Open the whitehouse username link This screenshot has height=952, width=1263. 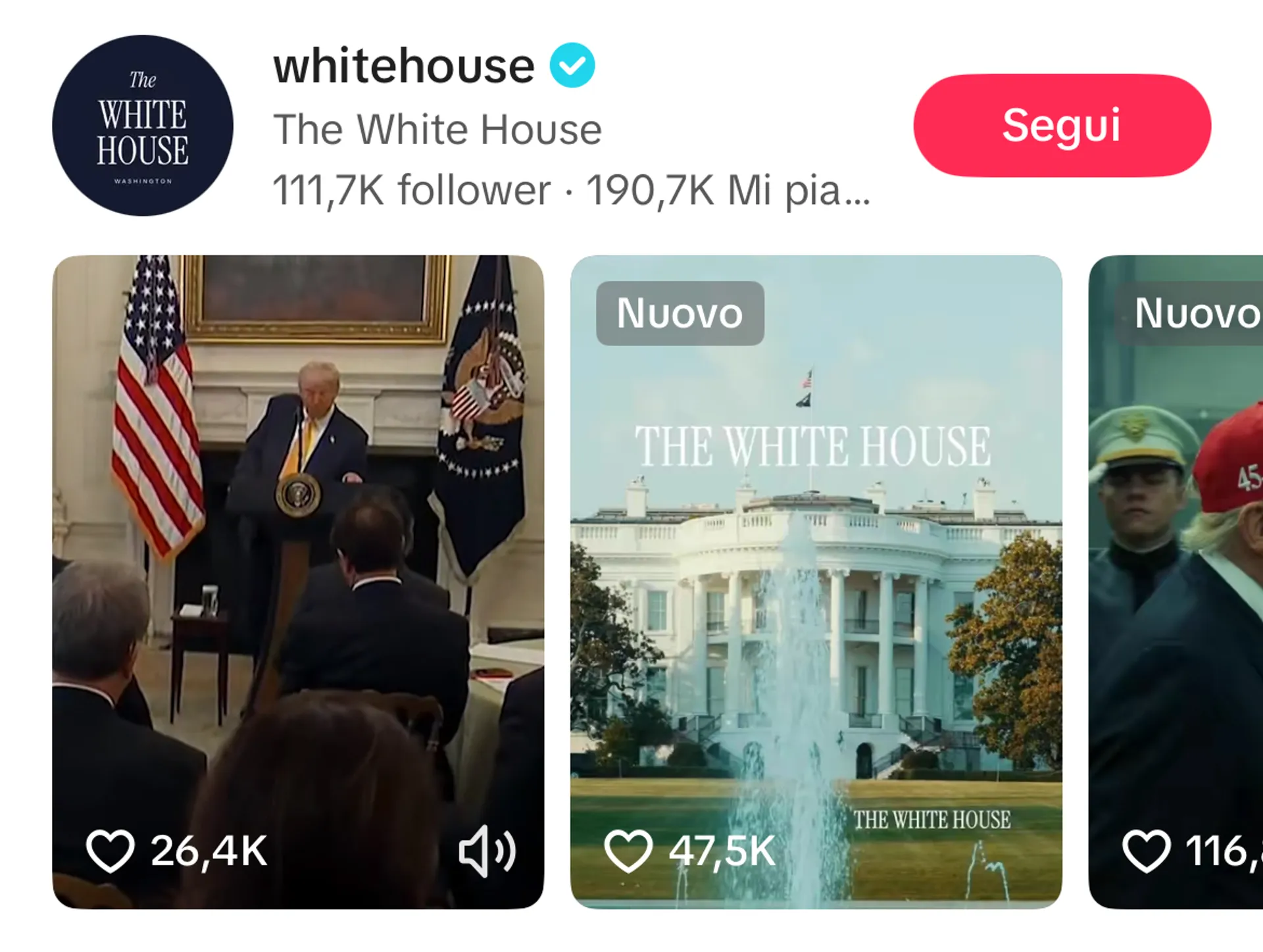point(404,66)
